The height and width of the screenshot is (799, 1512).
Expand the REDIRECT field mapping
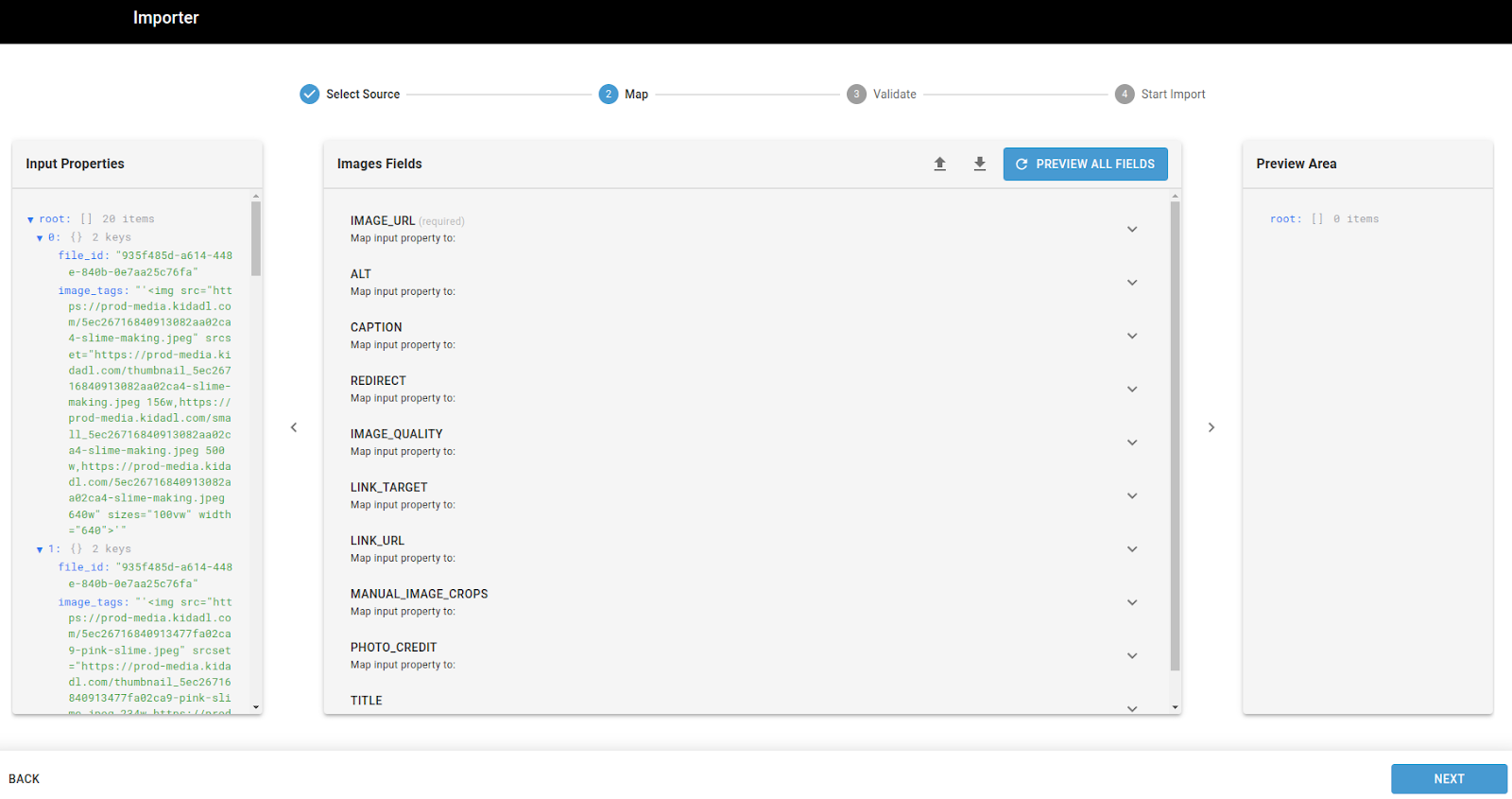click(x=1132, y=390)
